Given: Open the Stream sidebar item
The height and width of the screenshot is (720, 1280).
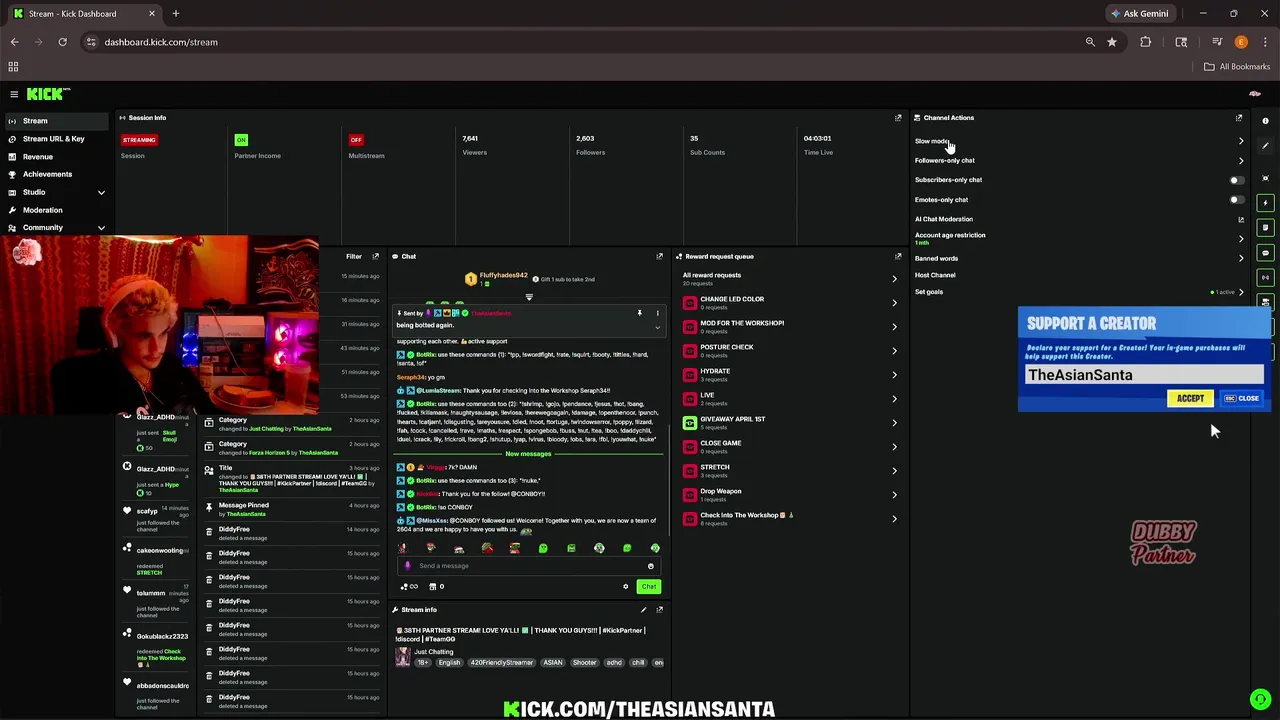Looking at the screenshot, I should click(58, 121).
